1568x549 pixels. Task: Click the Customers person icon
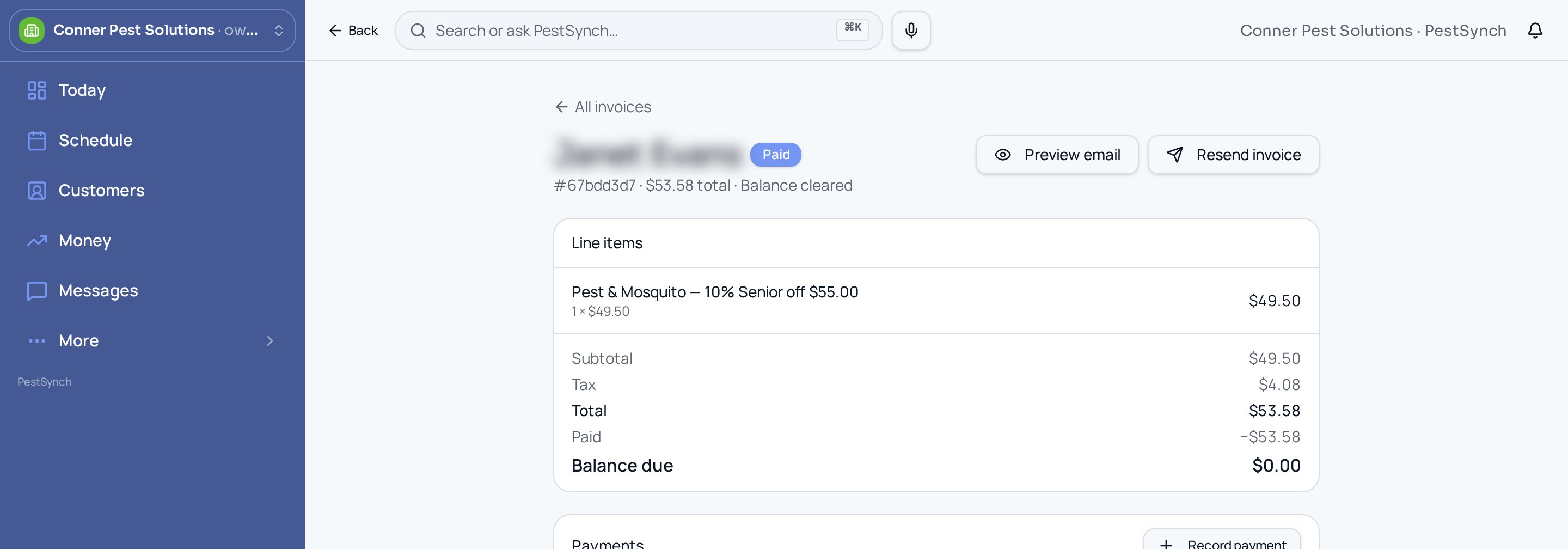pos(37,191)
